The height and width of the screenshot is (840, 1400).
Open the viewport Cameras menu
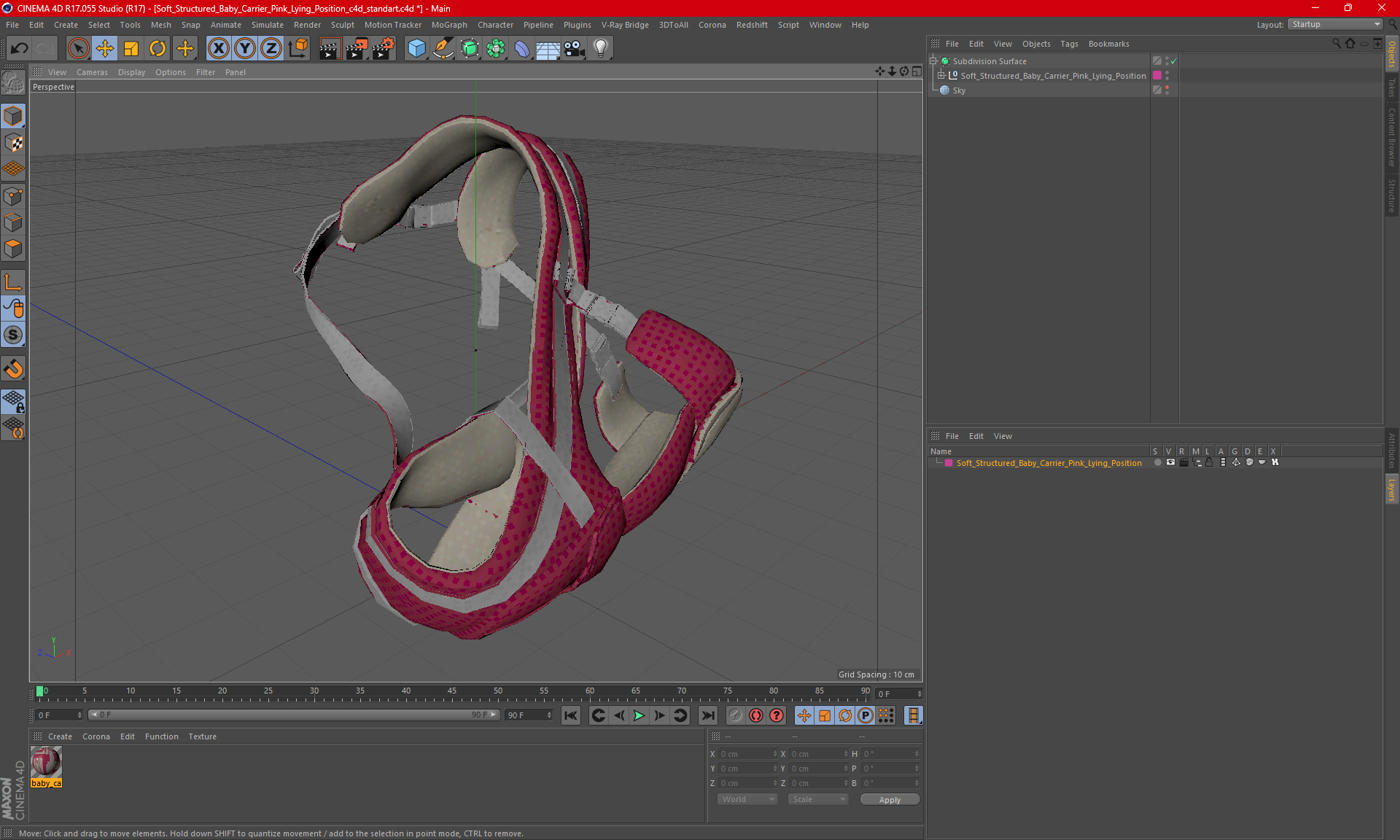[x=92, y=72]
